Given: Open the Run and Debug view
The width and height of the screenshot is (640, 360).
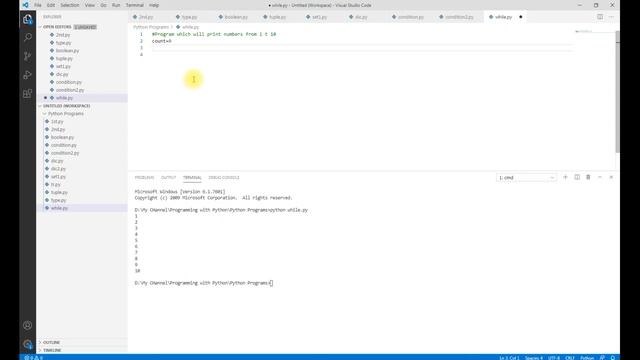Looking at the screenshot, I should tap(27, 75).
